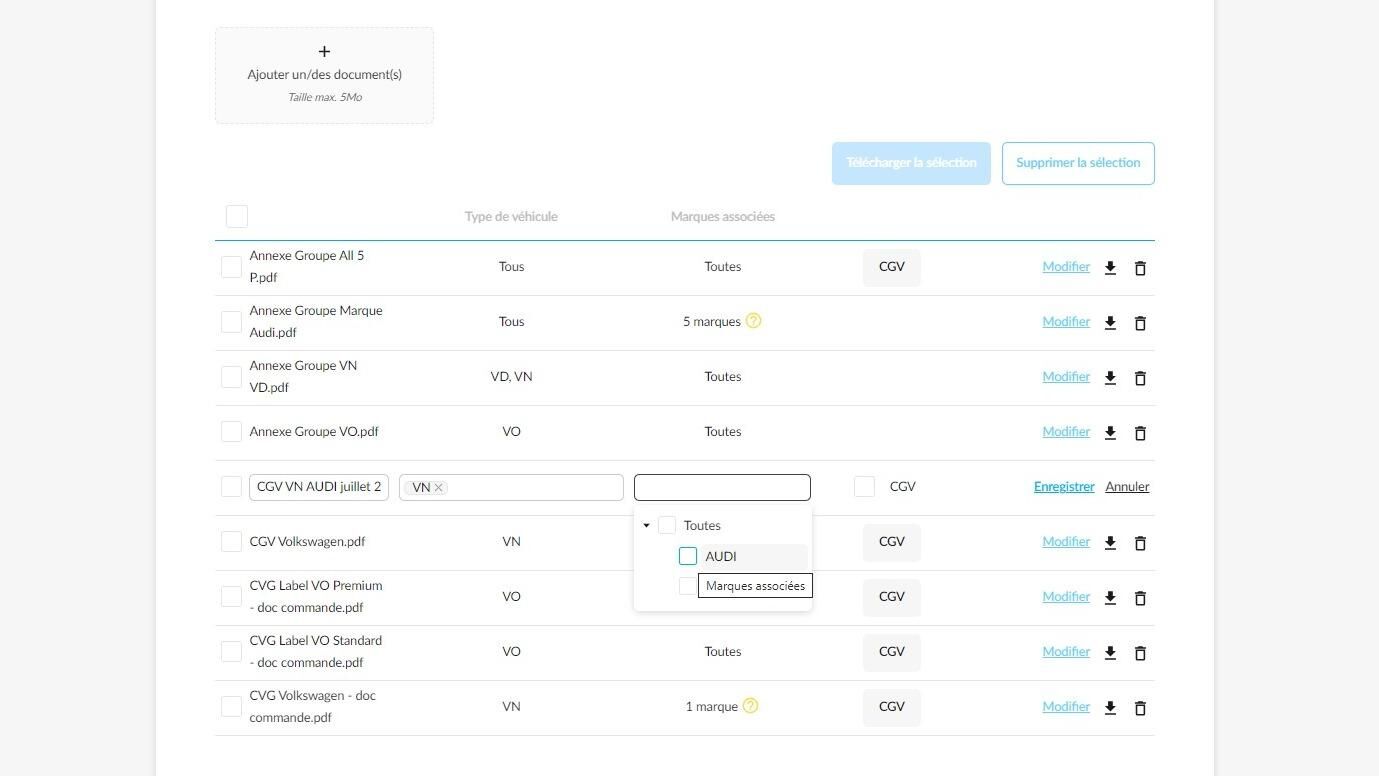Download Annexe Groupe All 5 P.pdf
Viewport: 1379px width, 776px height.
[x=1110, y=268]
